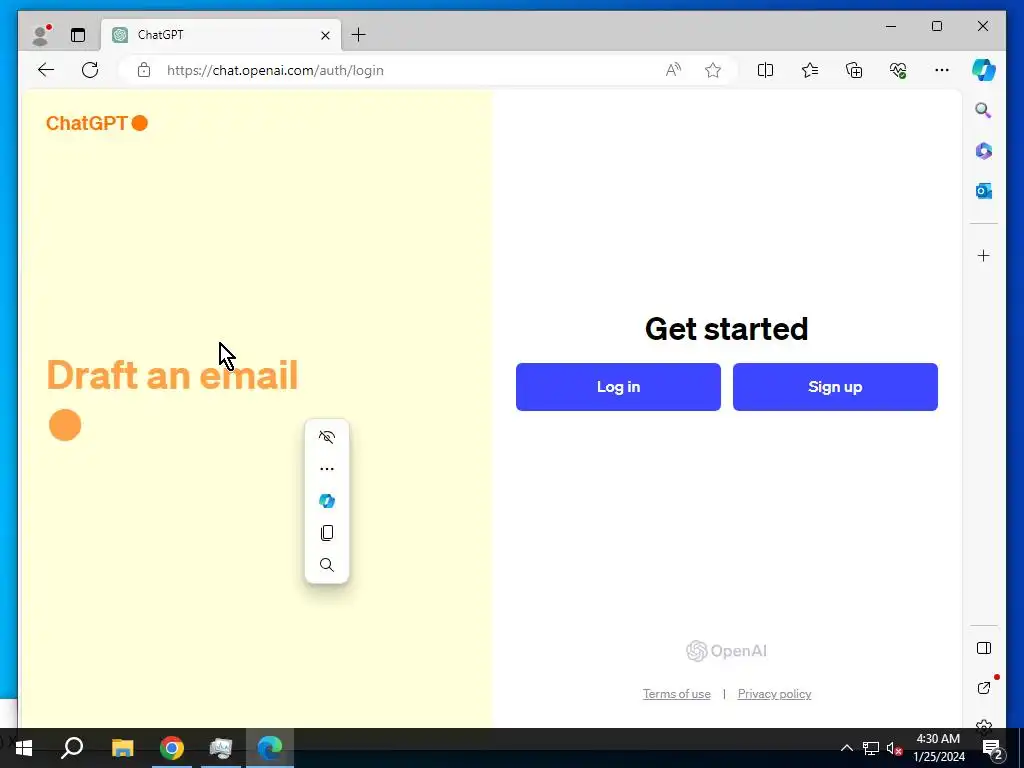Open the notification center
The width and height of the screenshot is (1024, 768).
pos(992,748)
